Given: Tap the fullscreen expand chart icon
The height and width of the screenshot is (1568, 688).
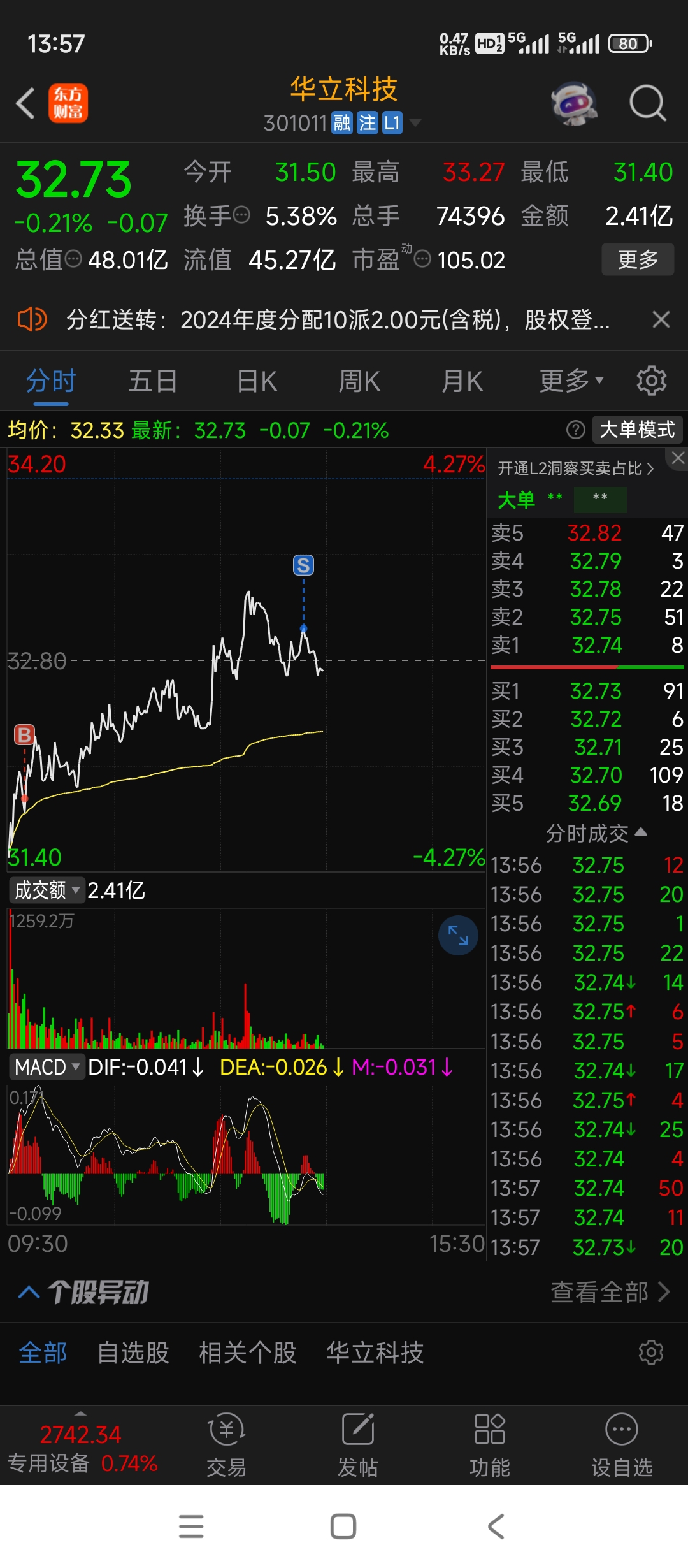Looking at the screenshot, I should pos(458,935).
